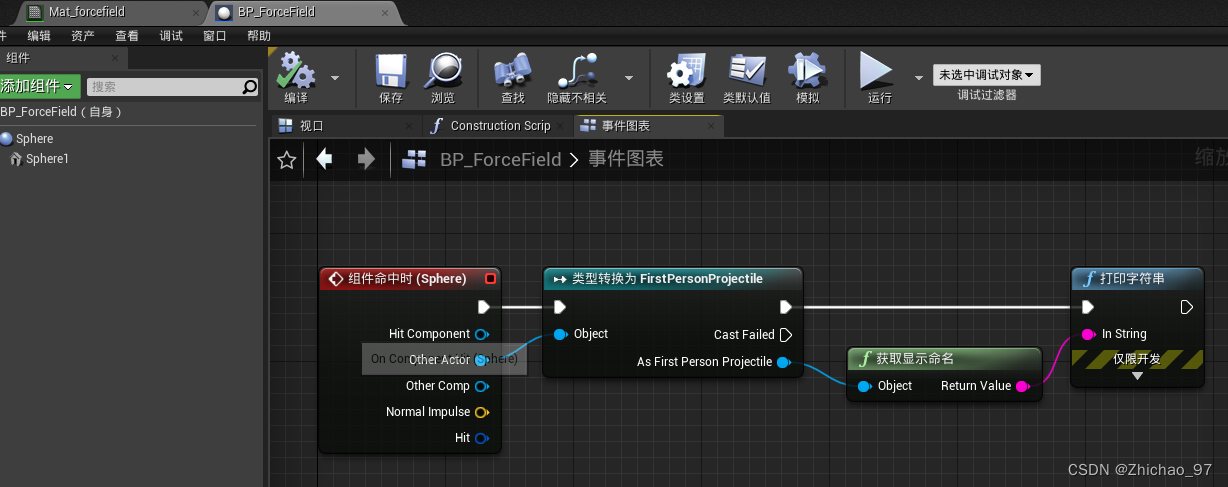Switch to Construction Script tab
The image size is (1228, 487).
pos(500,126)
